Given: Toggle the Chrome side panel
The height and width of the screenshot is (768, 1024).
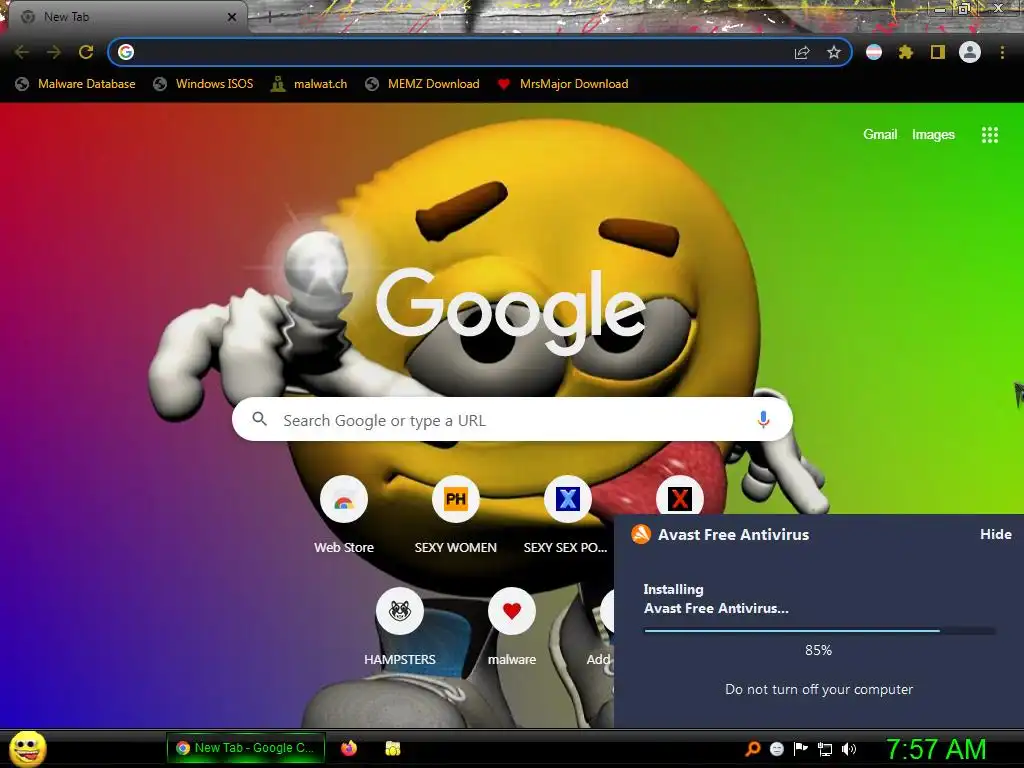Looking at the screenshot, I should [938, 52].
